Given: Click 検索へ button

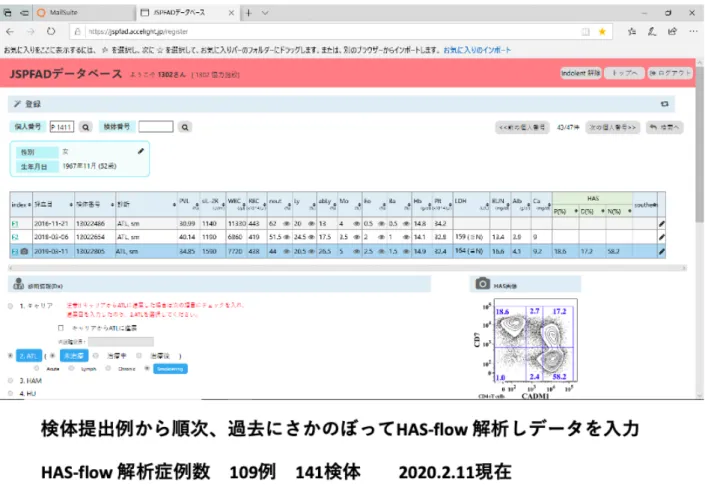Looking at the screenshot, I should click(665, 128).
